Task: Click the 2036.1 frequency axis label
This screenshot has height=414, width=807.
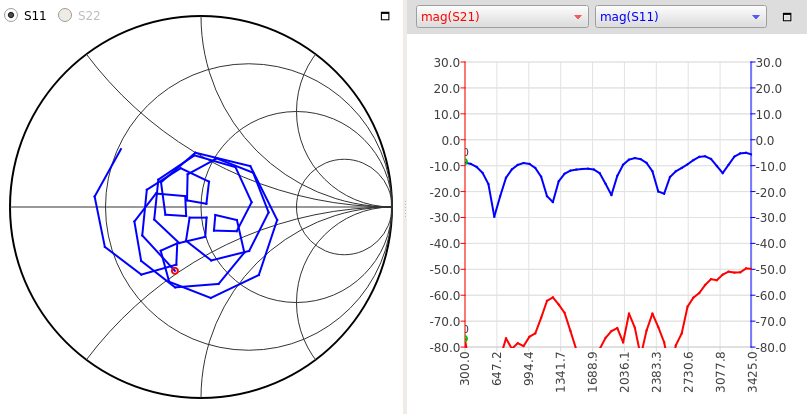Action: click(624, 373)
